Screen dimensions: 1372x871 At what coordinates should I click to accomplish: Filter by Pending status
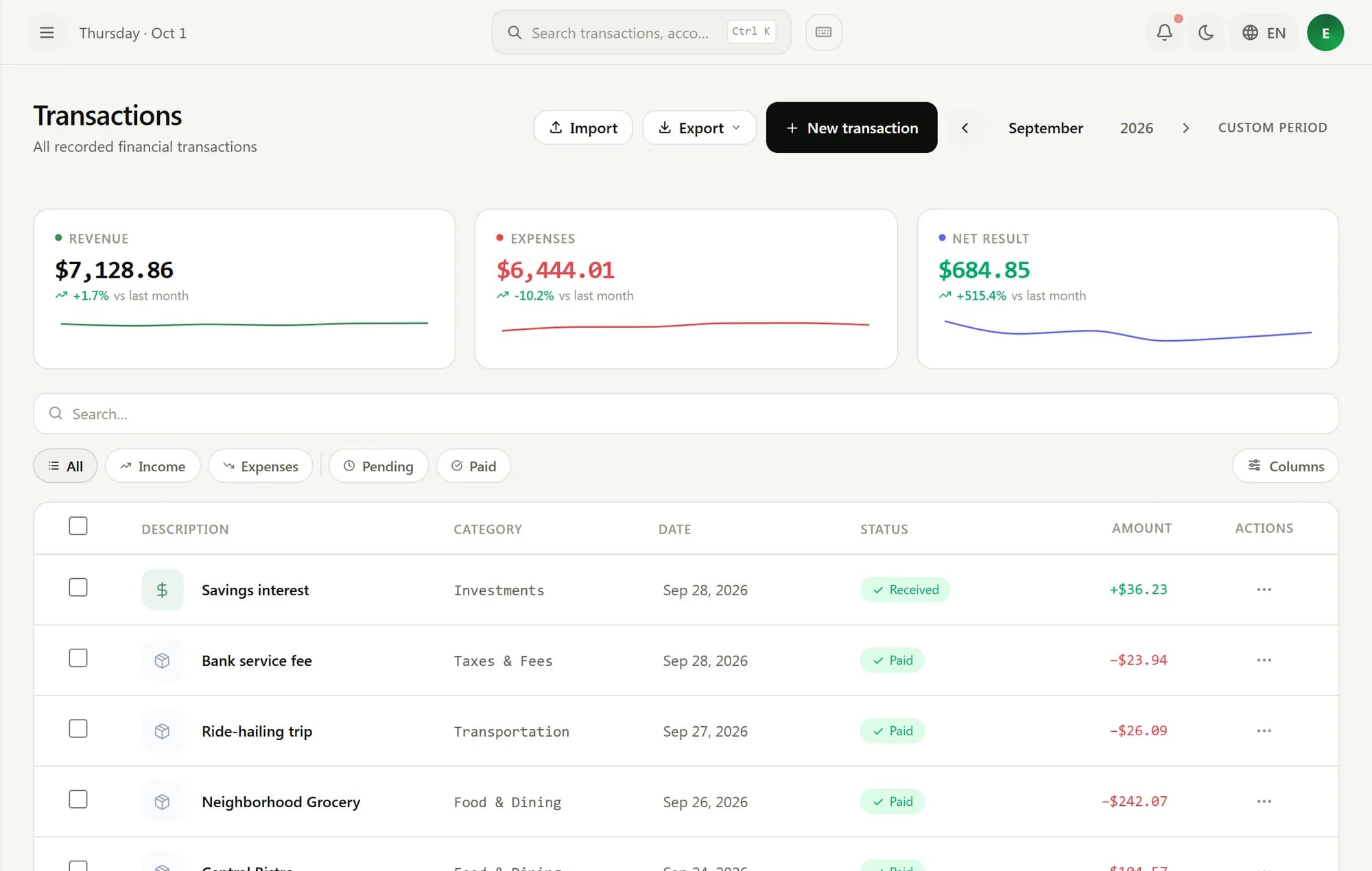tap(379, 466)
